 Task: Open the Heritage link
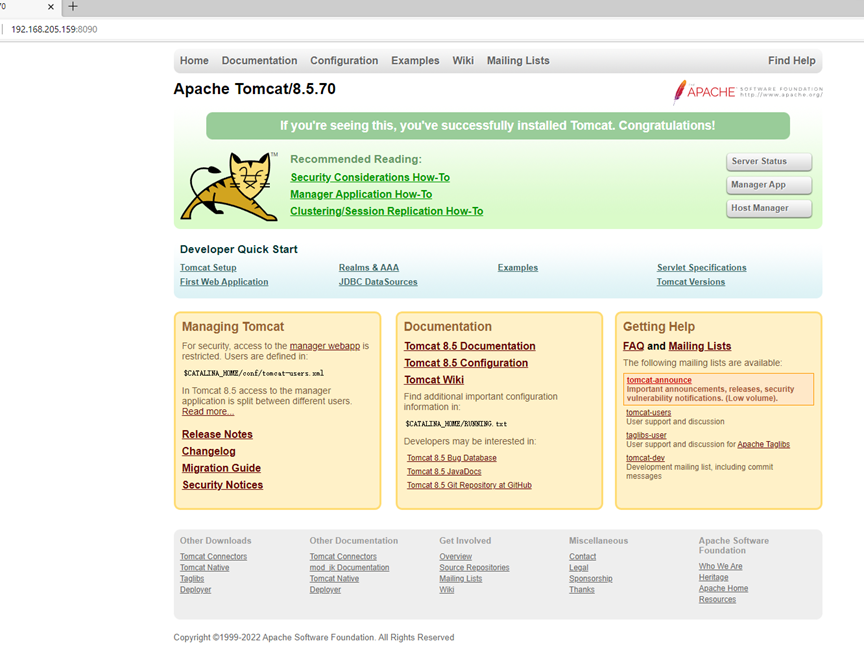[x=714, y=578]
